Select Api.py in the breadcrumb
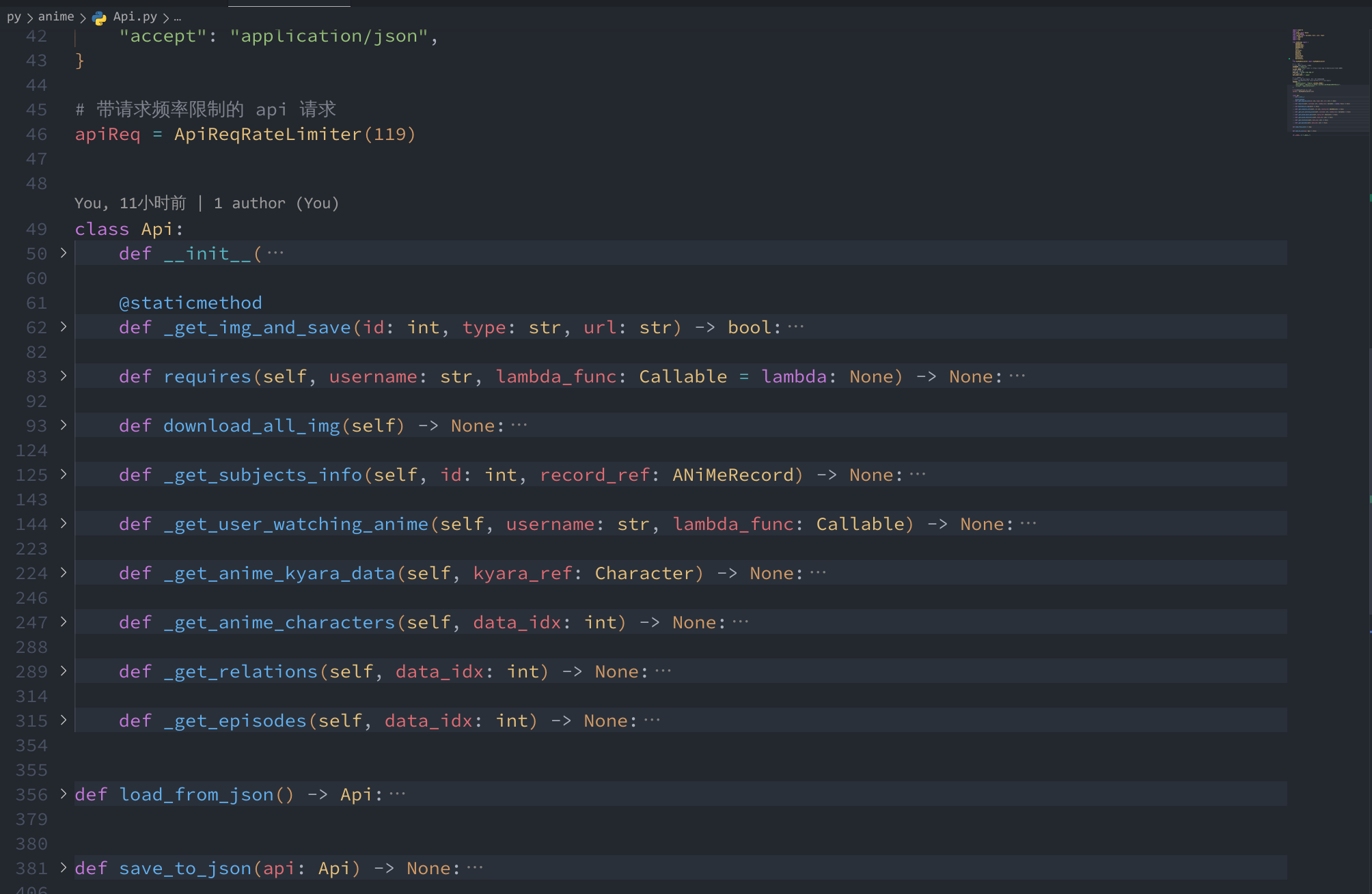The image size is (1372, 894). click(x=135, y=17)
